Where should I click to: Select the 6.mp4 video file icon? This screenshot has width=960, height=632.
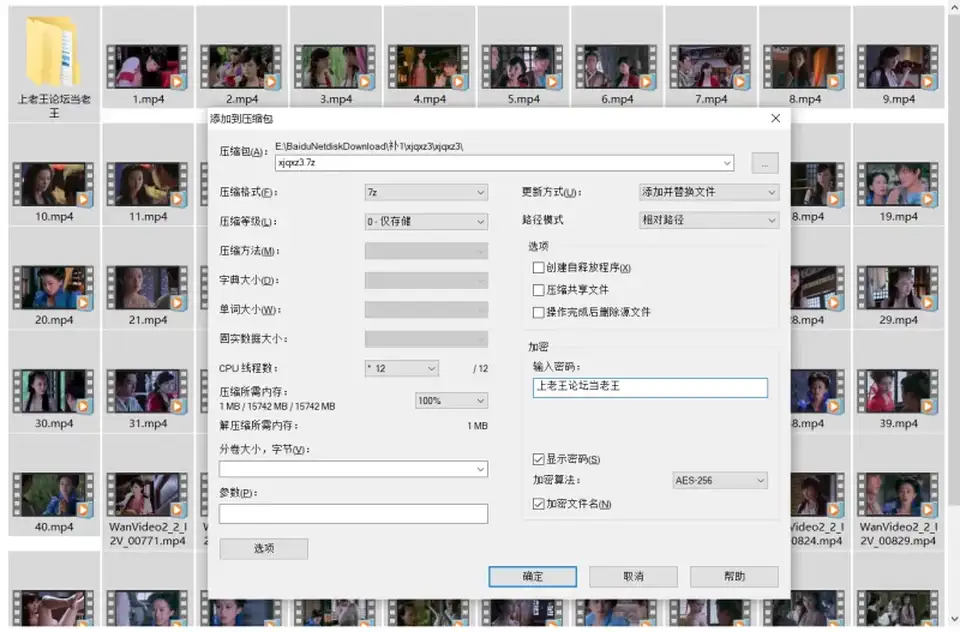click(x=617, y=67)
